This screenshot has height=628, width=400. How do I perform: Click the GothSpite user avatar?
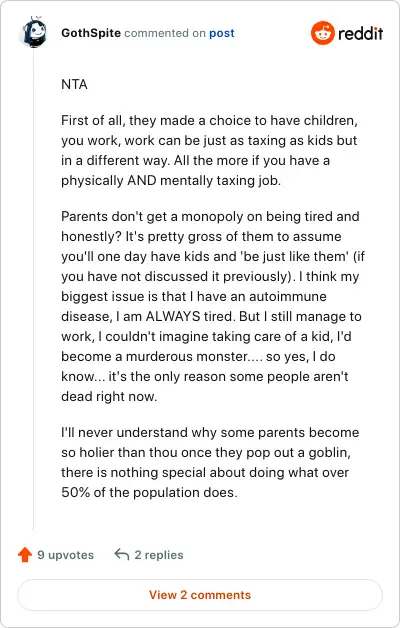(33, 32)
